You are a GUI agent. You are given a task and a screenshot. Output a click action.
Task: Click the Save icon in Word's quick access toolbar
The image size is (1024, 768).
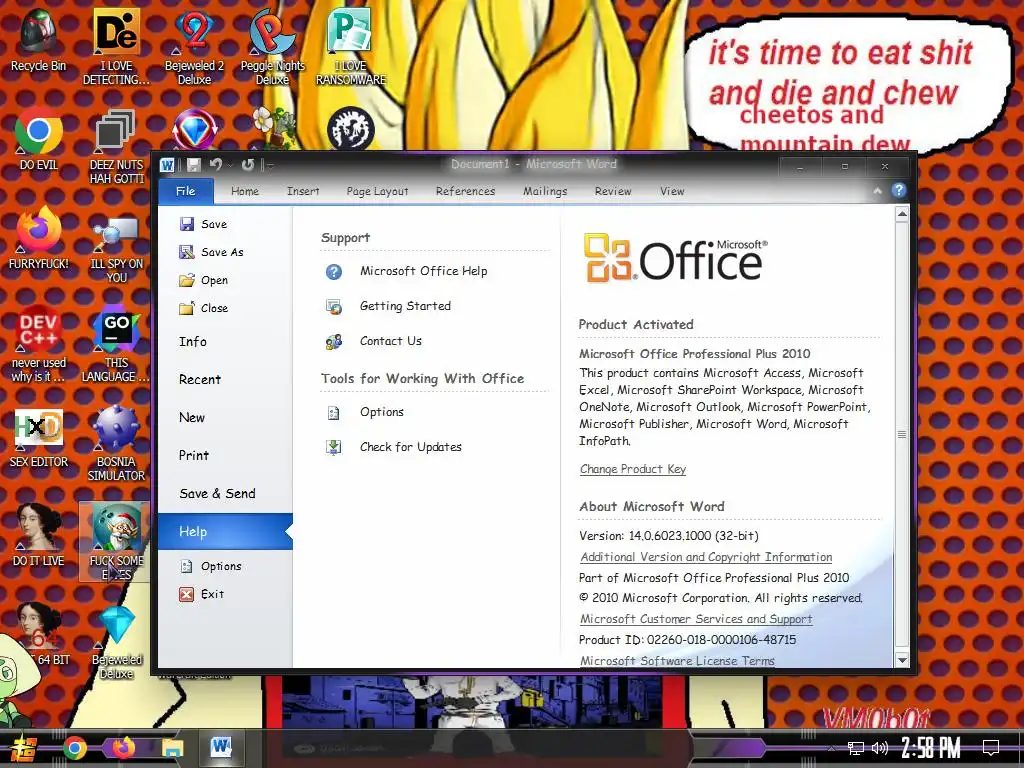click(193, 165)
